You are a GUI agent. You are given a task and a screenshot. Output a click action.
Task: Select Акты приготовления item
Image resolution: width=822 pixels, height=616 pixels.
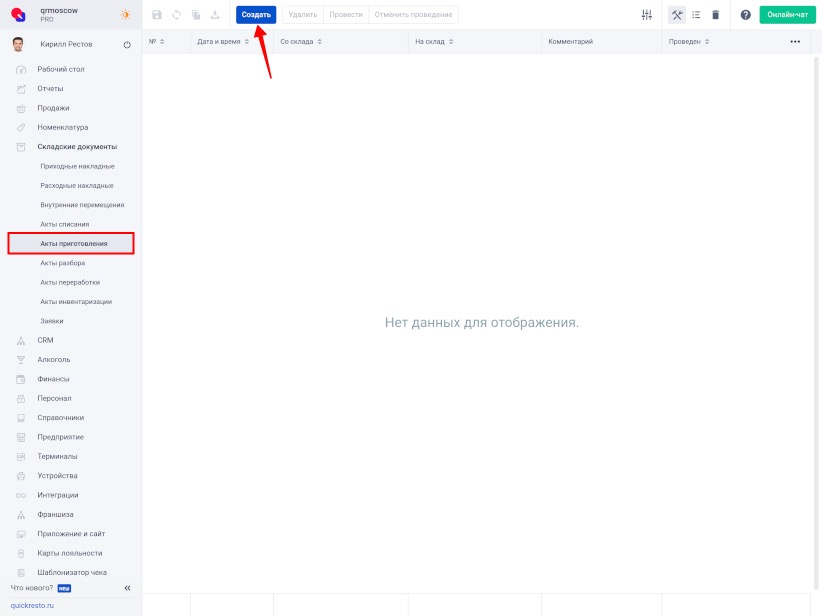pyautogui.click(x=71, y=244)
